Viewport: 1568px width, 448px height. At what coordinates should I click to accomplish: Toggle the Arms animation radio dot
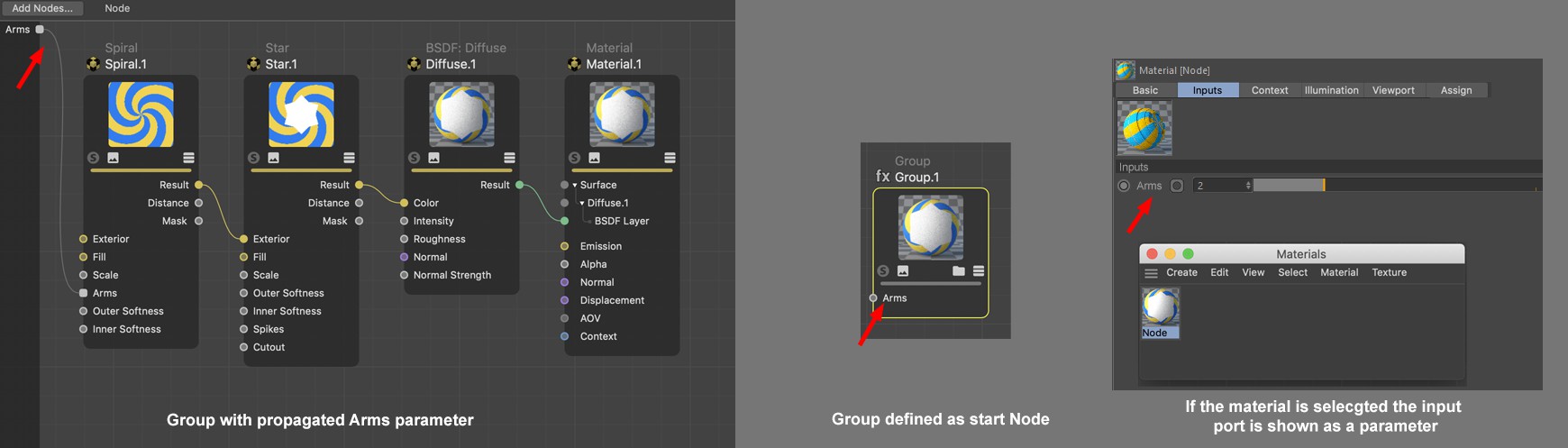(1124, 186)
